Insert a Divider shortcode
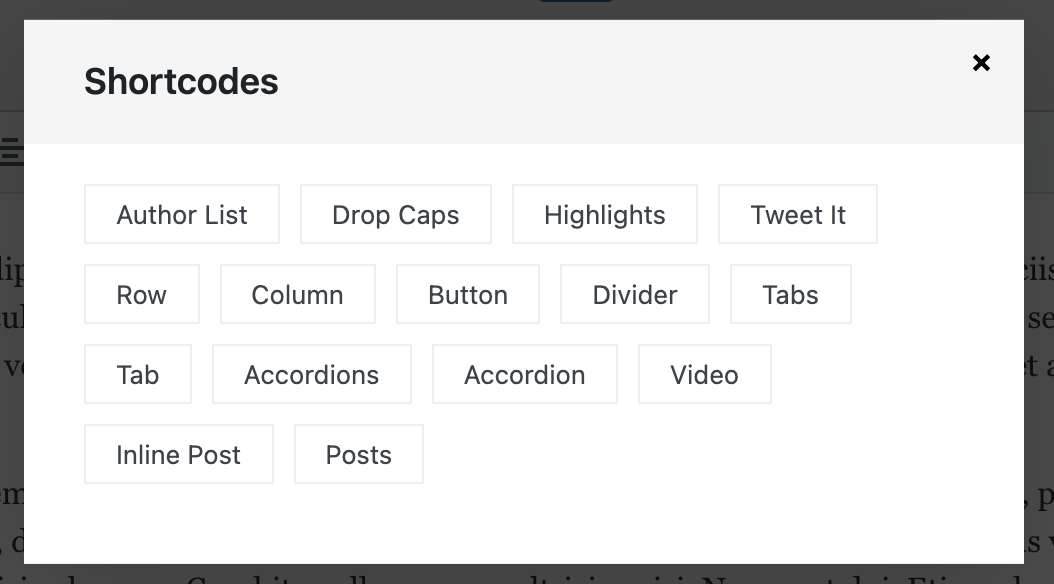This screenshot has width=1054, height=584. [x=634, y=294]
